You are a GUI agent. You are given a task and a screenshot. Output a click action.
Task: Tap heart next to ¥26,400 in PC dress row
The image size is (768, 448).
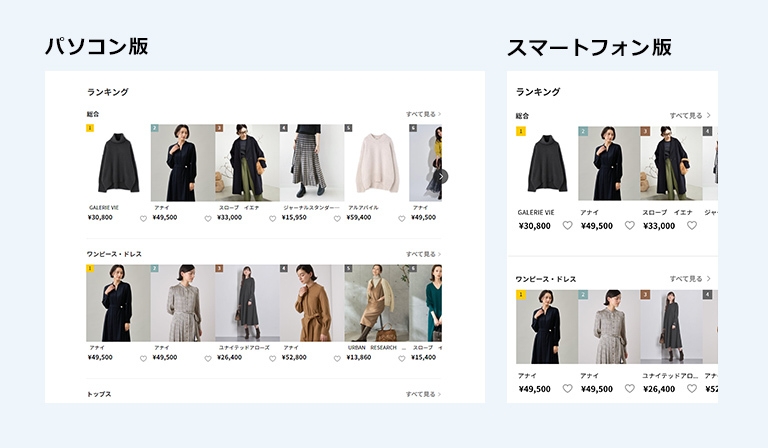pyautogui.click(x=272, y=358)
